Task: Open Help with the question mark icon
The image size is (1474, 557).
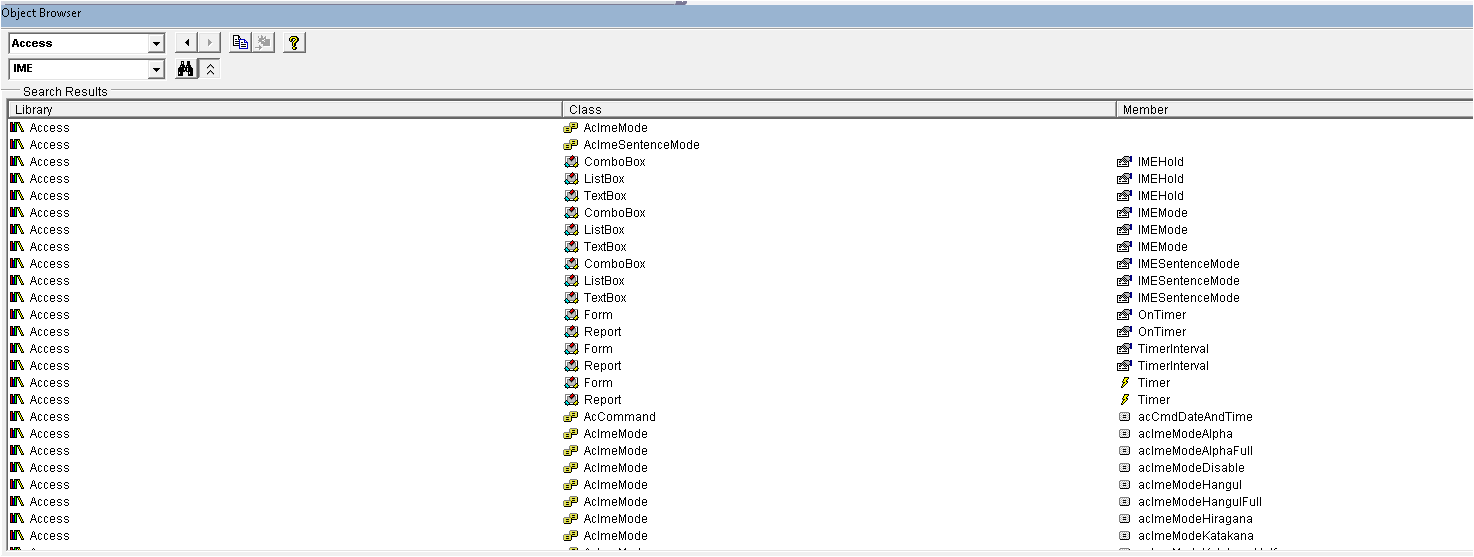Action: (294, 43)
